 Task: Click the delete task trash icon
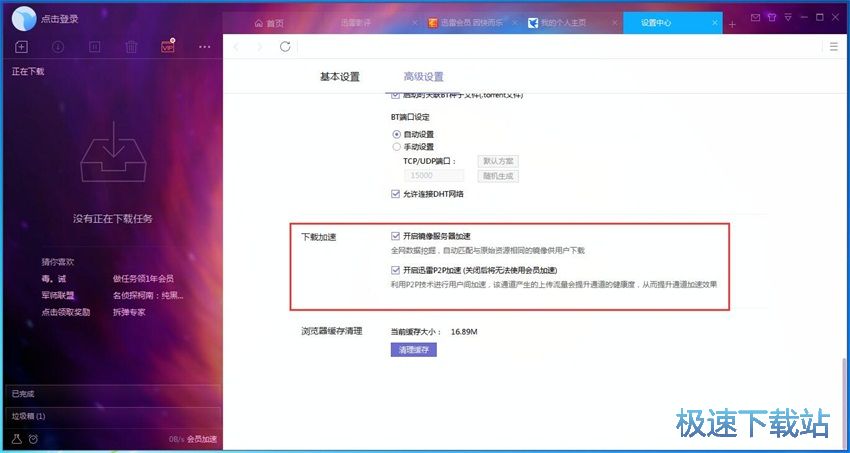point(131,47)
